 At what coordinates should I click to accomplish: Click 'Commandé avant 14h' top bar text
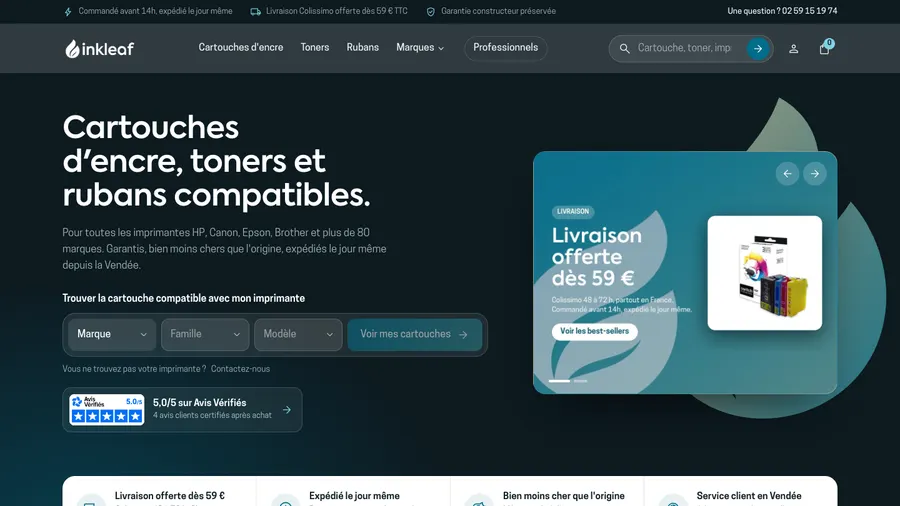[156, 11]
